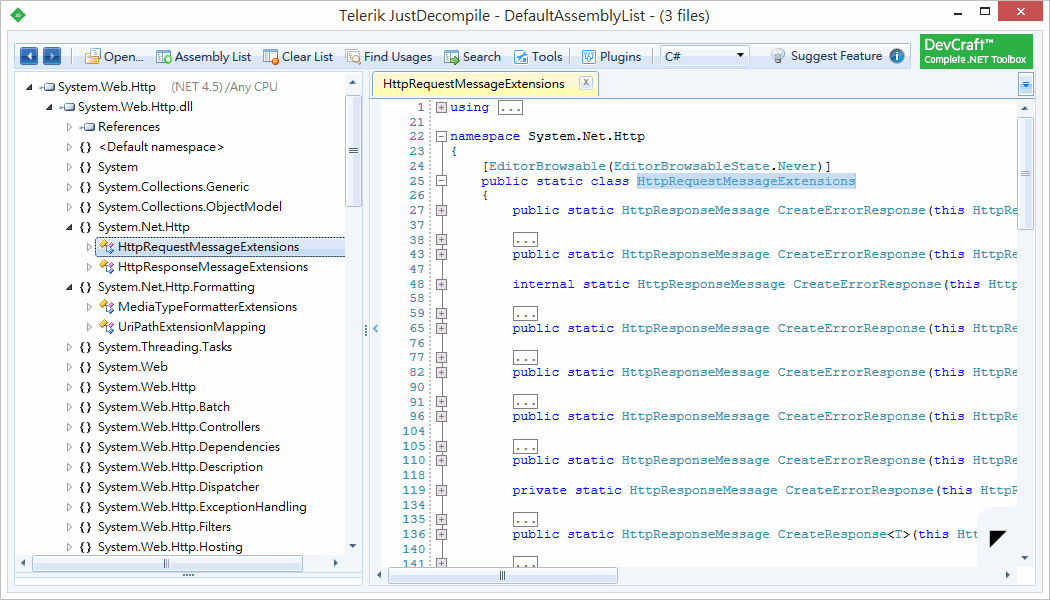Click the tree panel horizontal scrollbar thumb
This screenshot has height=600, width=1050.
point(167,563)
